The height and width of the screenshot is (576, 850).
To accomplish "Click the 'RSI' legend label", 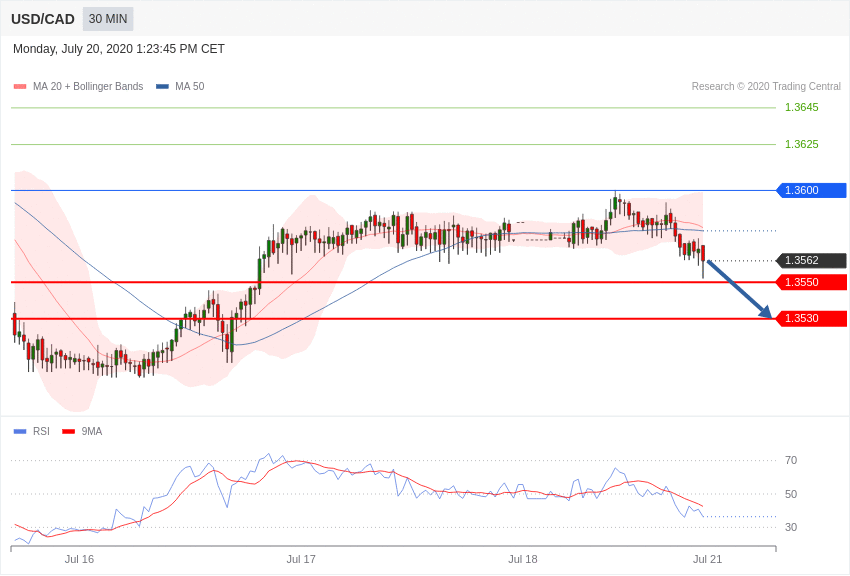I will pos(41,431).
